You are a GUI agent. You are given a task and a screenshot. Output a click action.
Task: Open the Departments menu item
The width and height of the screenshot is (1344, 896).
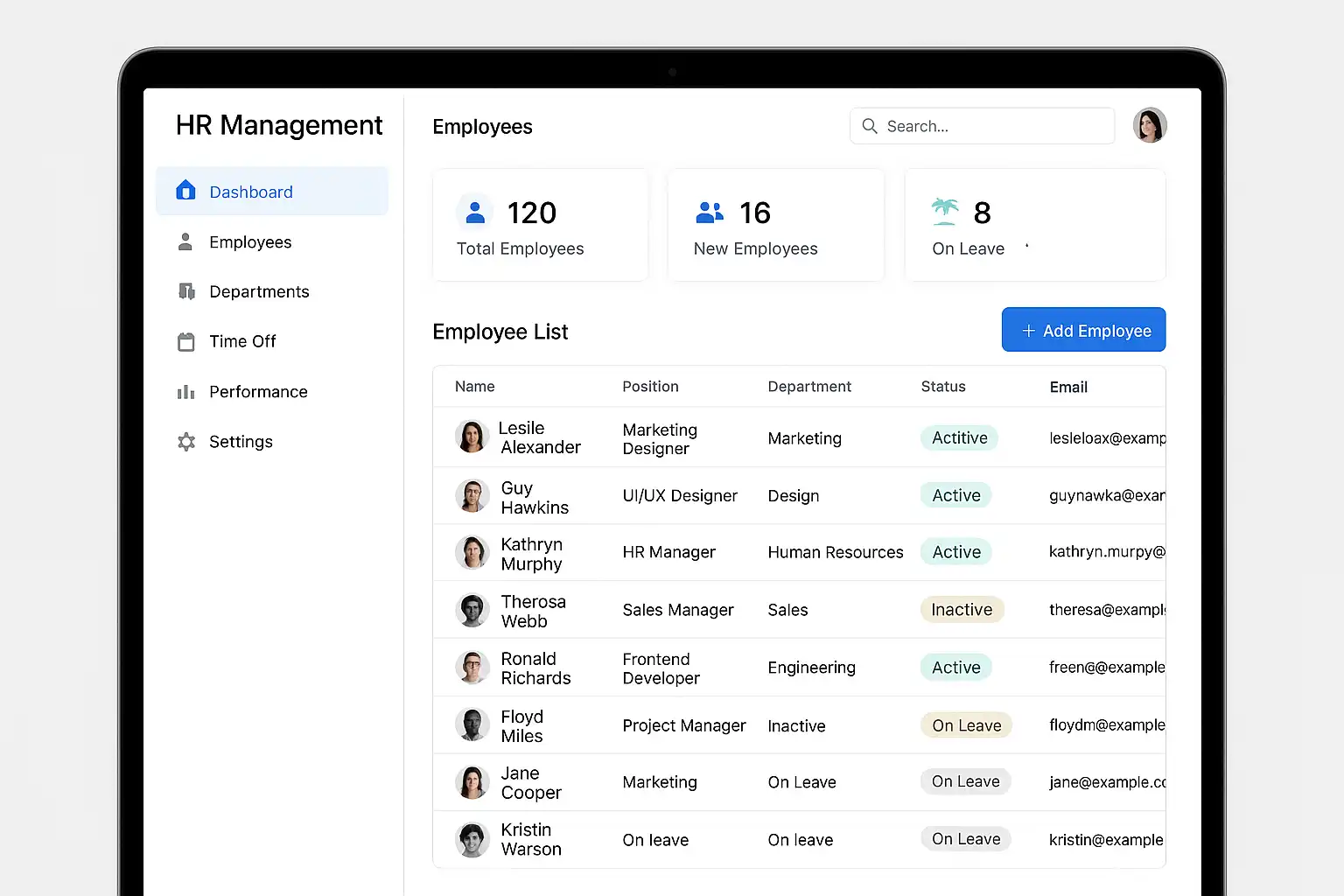[259, 291]
